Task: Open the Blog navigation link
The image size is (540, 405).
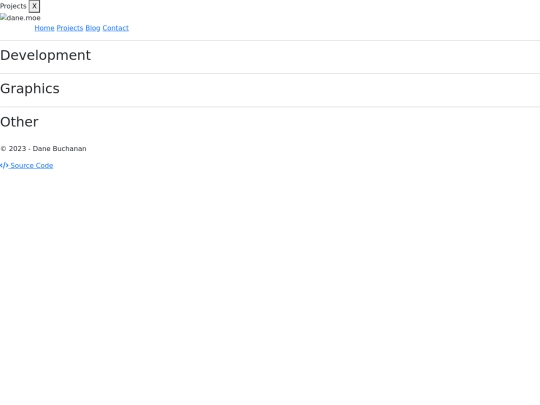Action: 93,28
